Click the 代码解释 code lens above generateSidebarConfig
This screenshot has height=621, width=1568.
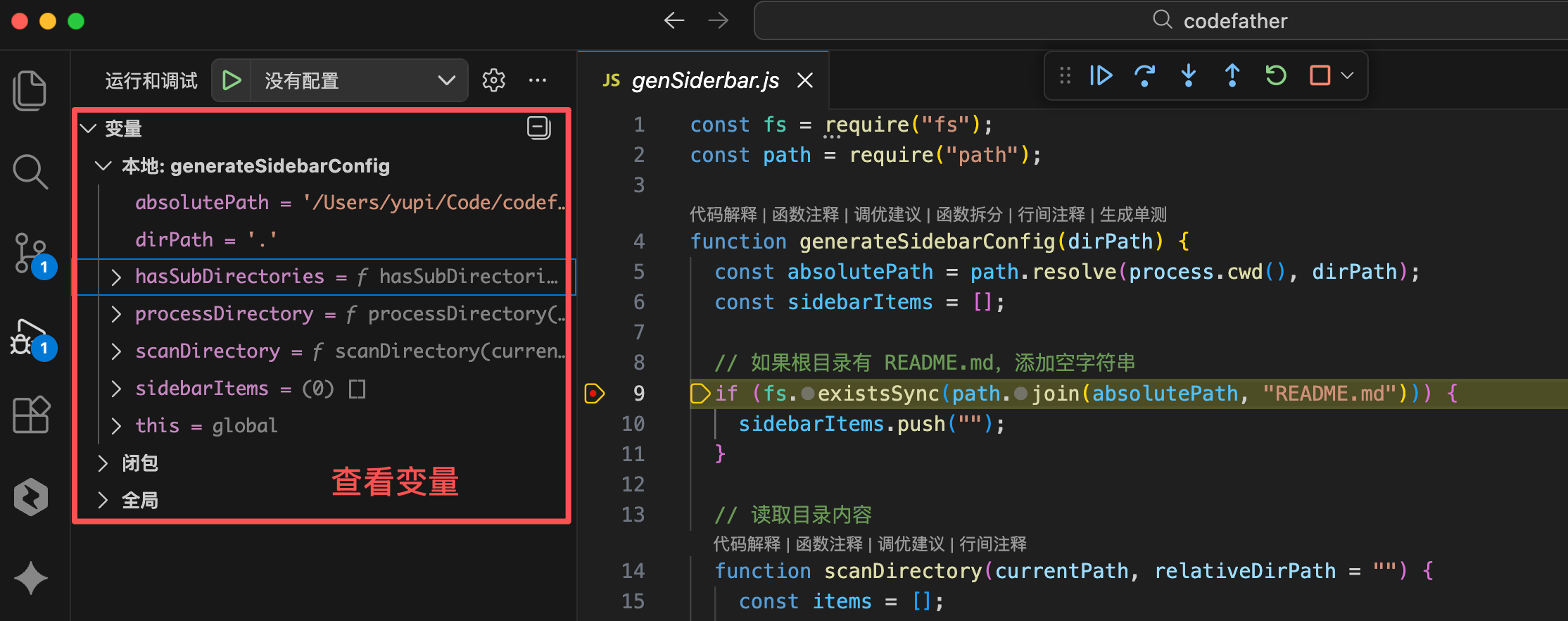tap(723, 214)
